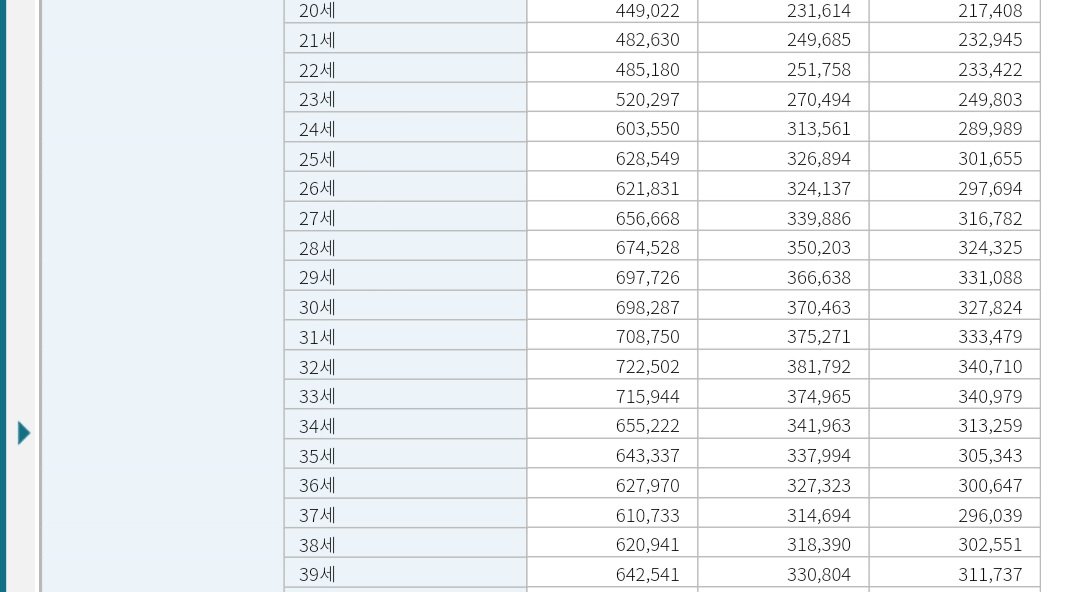Click the cell showing 251,758
Viewport: 1080px width, 592px height.
819,70
